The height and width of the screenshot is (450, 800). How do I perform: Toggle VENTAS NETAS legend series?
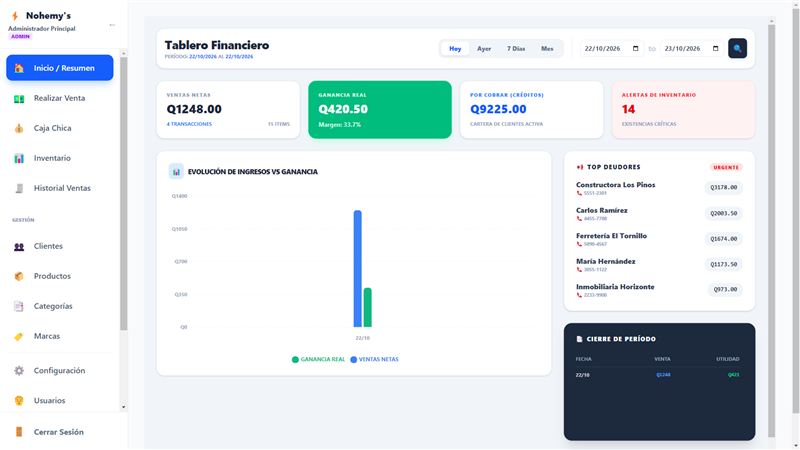(x=374, y=360)
